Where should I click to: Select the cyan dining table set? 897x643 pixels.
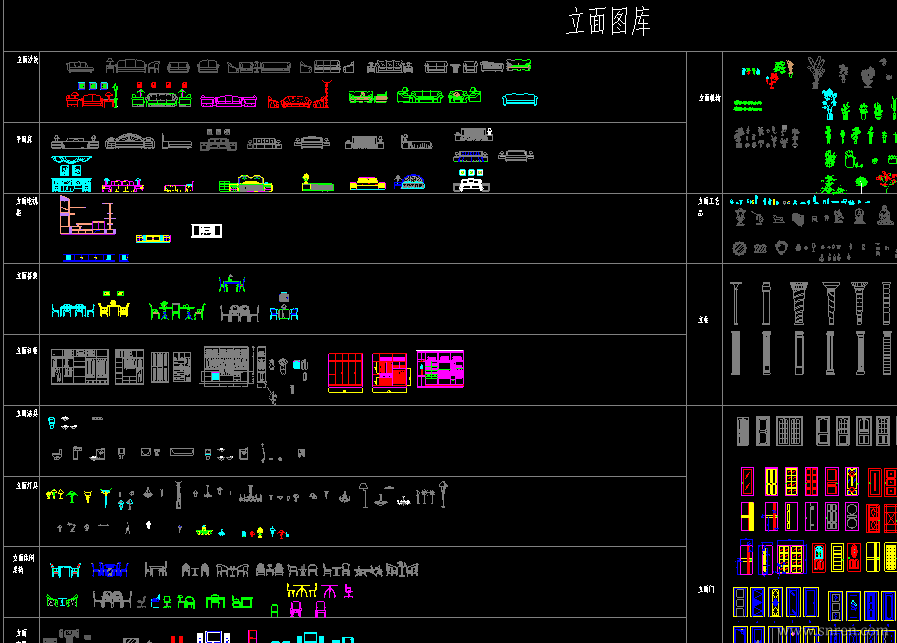click(x=73, y=310)
